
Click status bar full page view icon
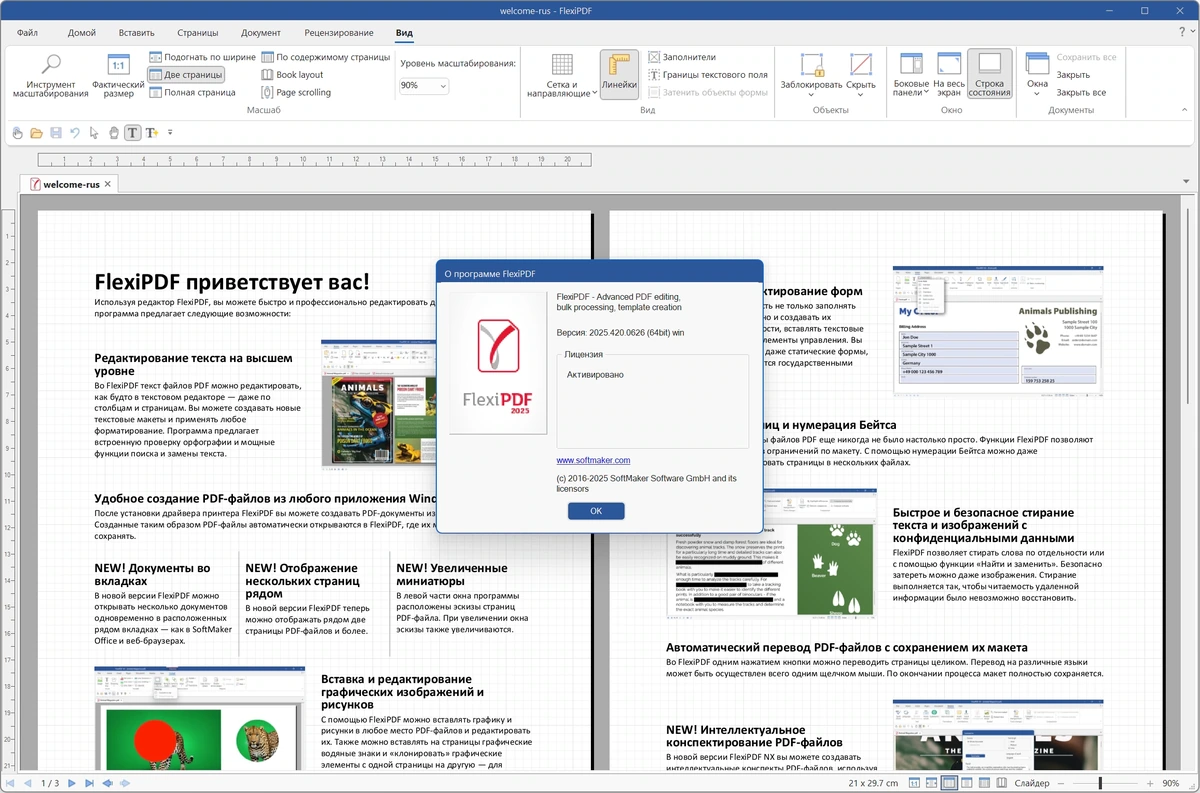click(967, 783)
